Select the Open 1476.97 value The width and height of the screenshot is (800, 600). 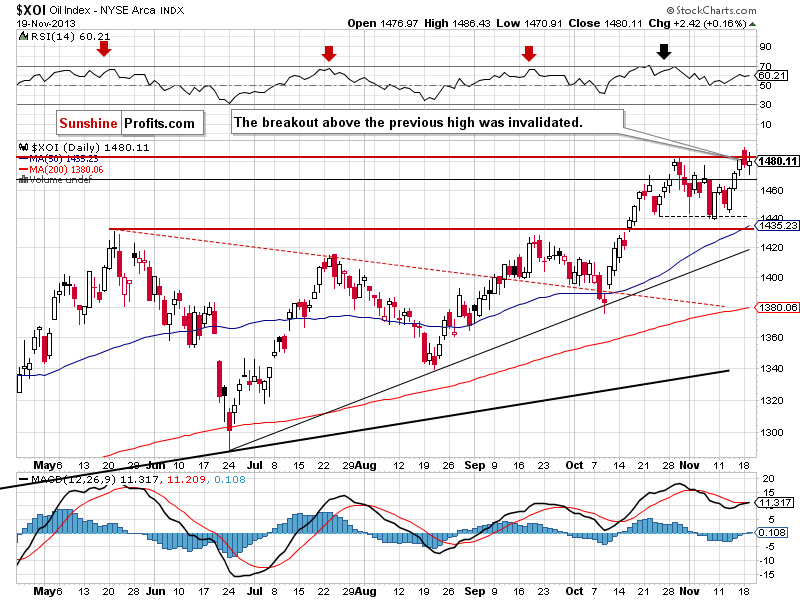pyautogui.click(x=383, y=23)
